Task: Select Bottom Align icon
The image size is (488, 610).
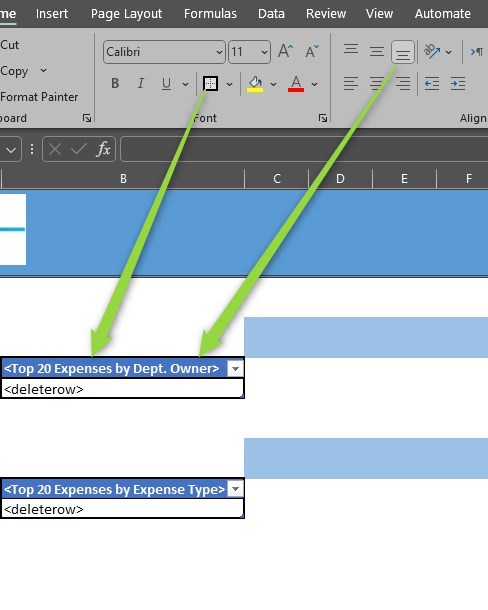Action: 403,52
